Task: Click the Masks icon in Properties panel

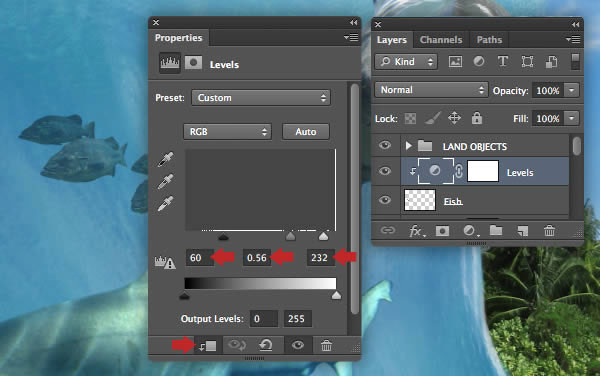Action: click(x=193, y=63)
